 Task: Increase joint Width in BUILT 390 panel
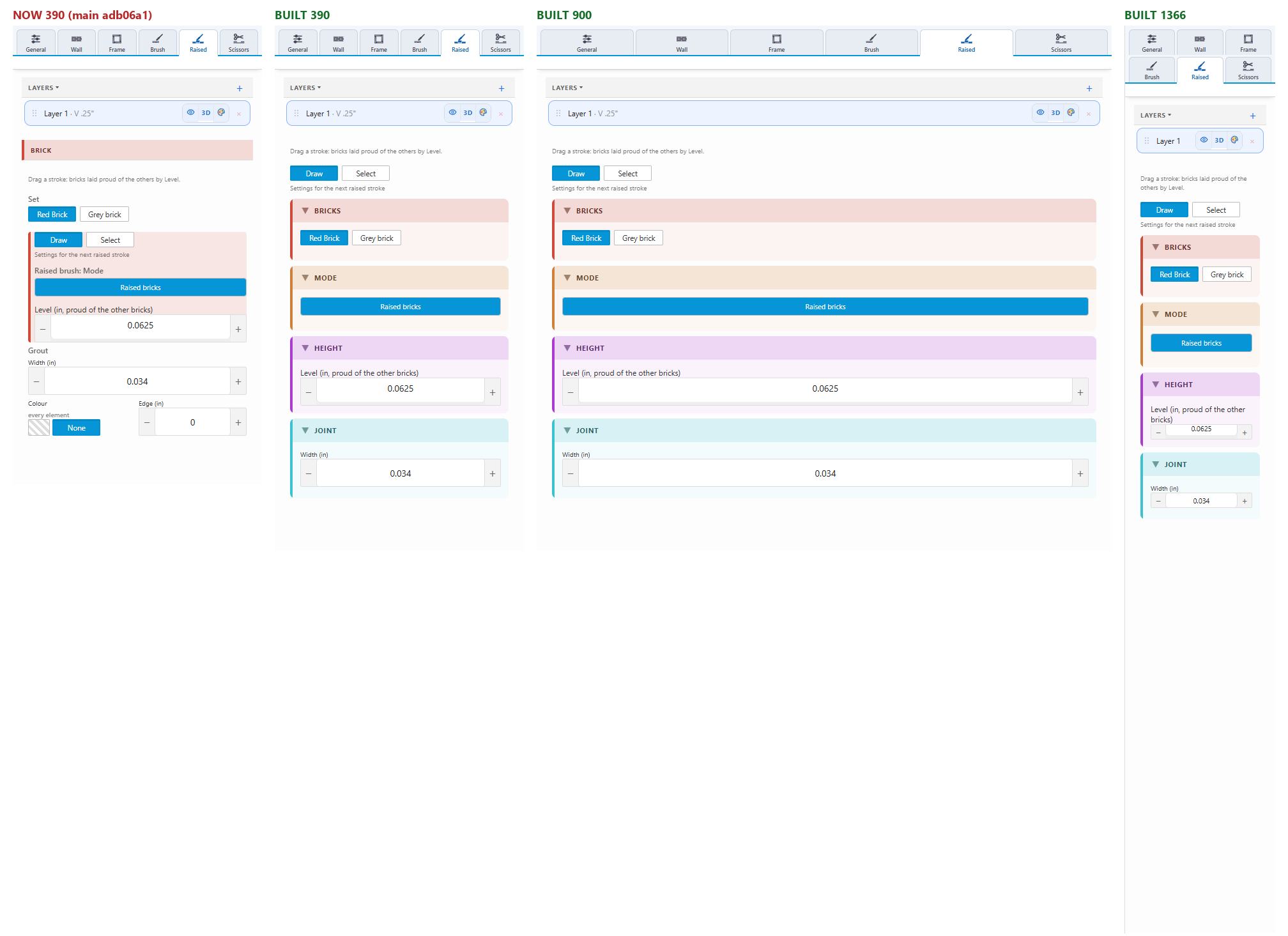point(492,473)
